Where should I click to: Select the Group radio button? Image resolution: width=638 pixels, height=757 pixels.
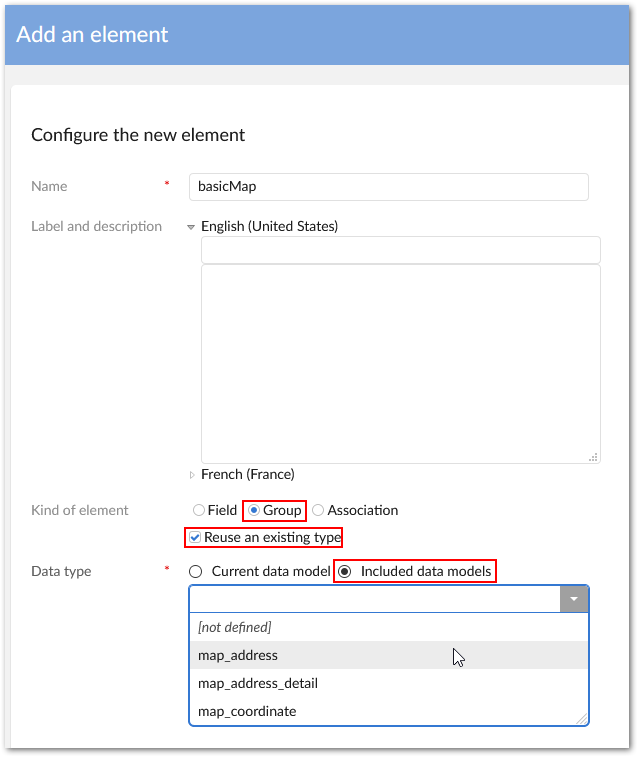(x=254, y=510)
